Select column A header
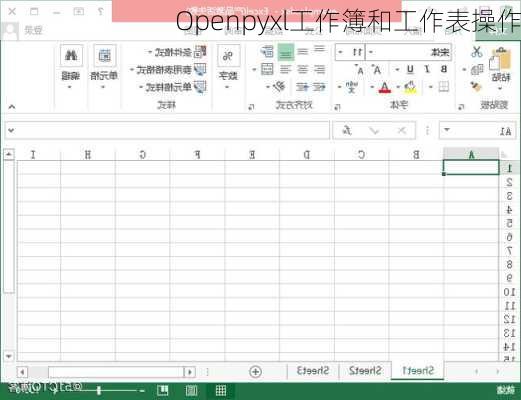 tap(471, 154)
